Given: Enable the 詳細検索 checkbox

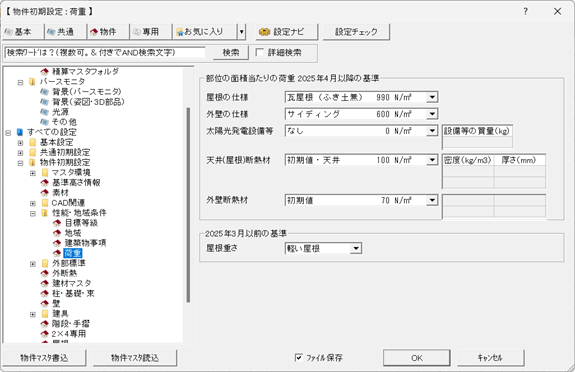Looking at the screenshot, I should point(260,52).
